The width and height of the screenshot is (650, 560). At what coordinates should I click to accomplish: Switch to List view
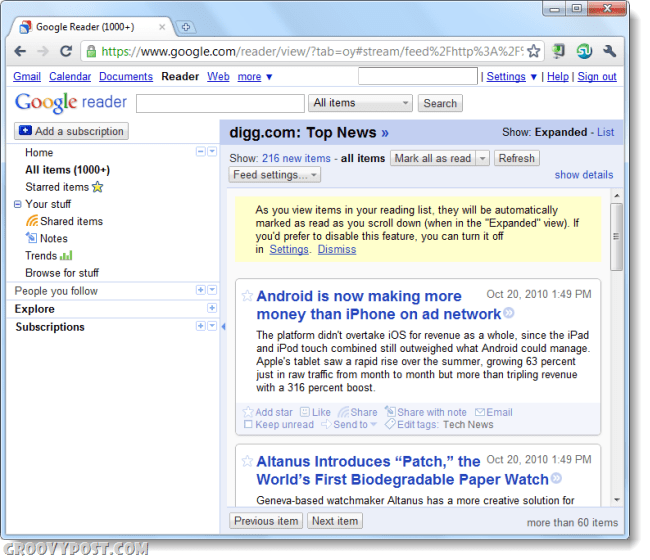click(605, 132)
